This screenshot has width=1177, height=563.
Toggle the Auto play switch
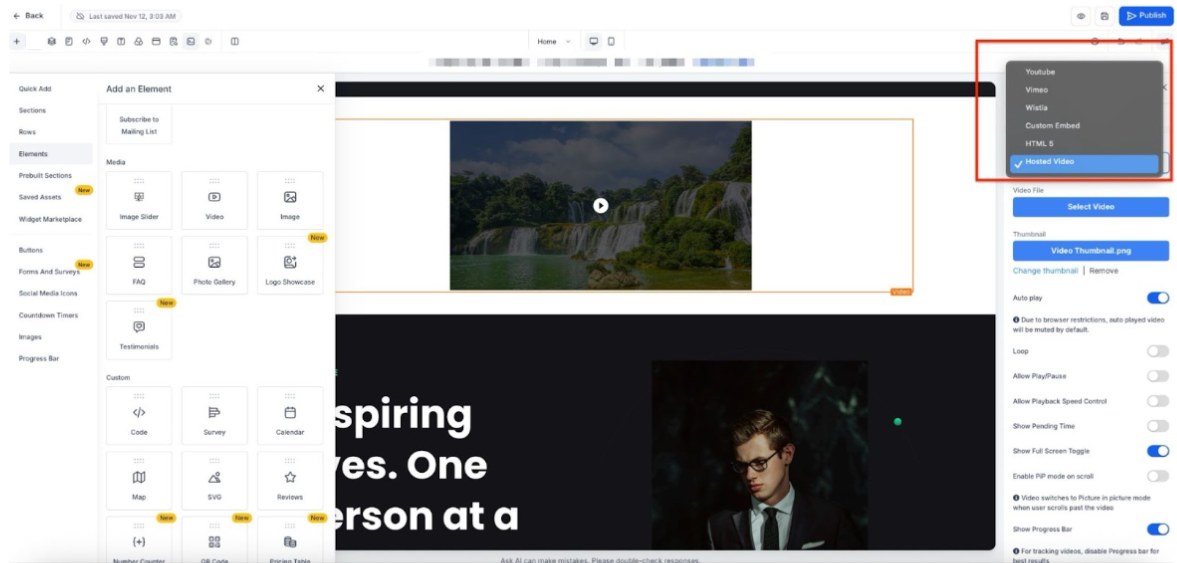coord(1157,298)
